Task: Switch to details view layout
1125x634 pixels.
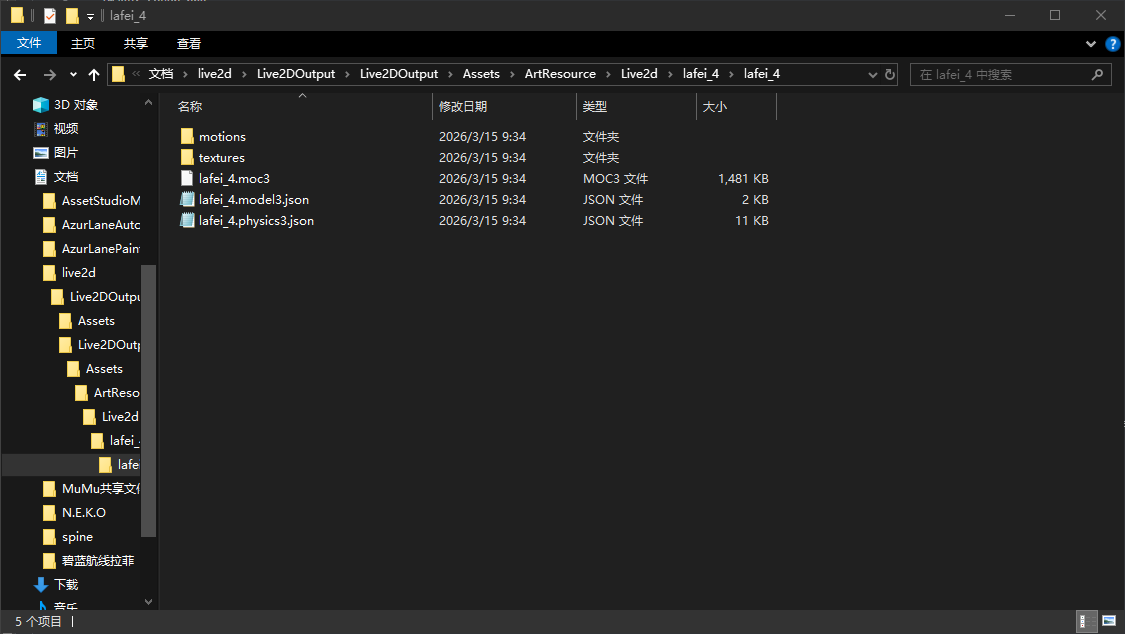Action: [1086, 622]
